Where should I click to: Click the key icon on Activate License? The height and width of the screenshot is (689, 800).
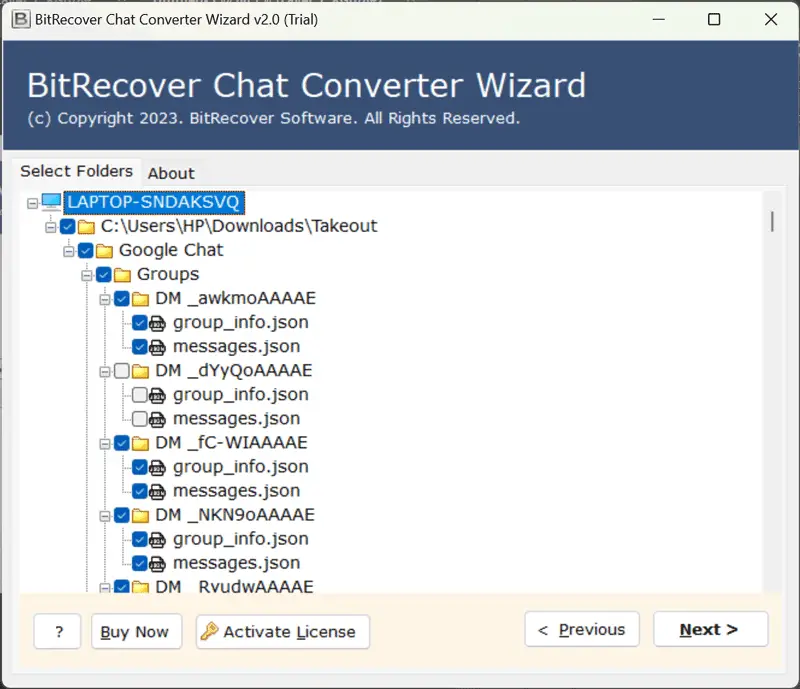pos(209,631)
